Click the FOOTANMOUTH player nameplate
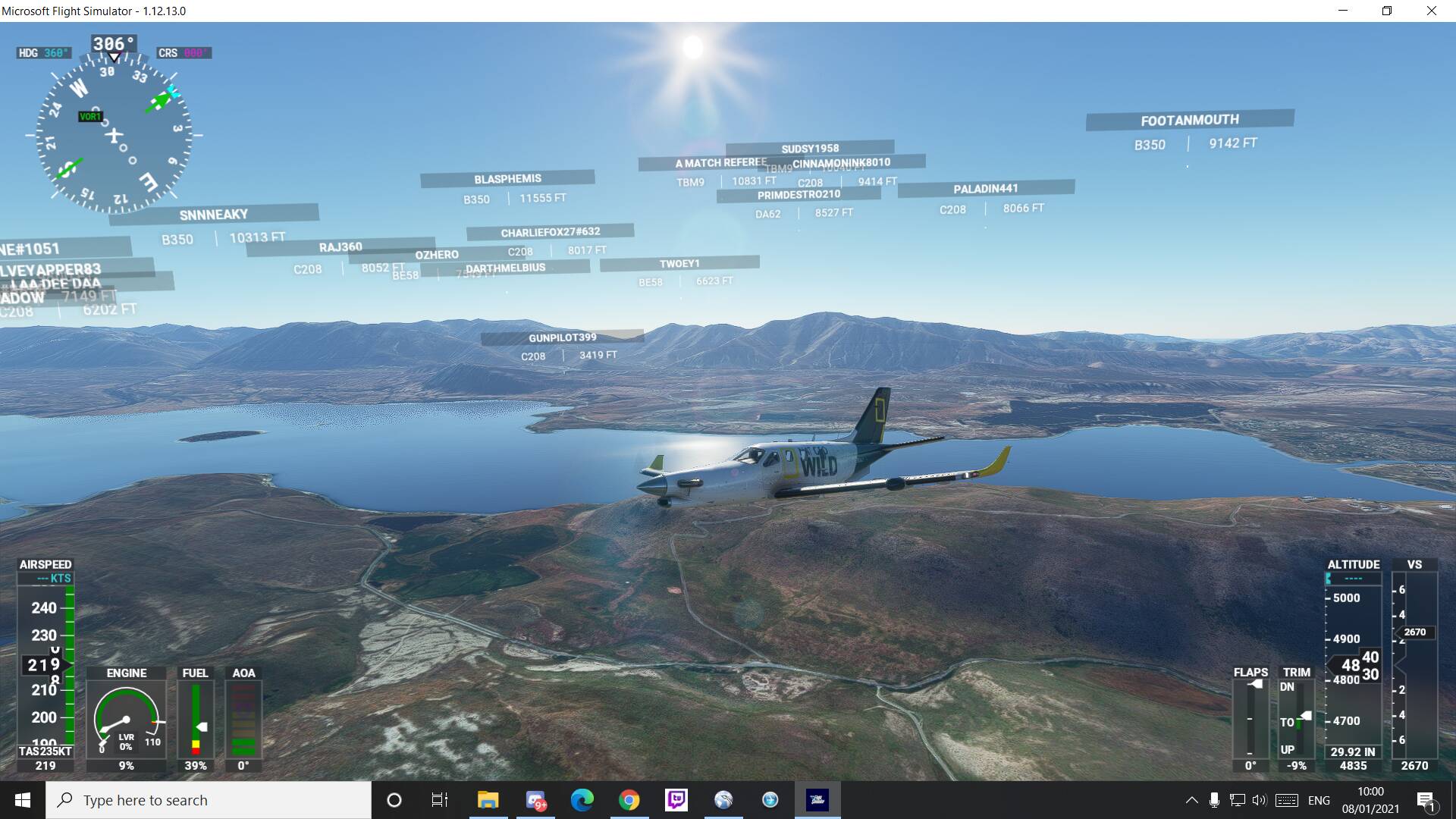The height and width of the screenshot is (819, 1456). (x=1190, y=120)
